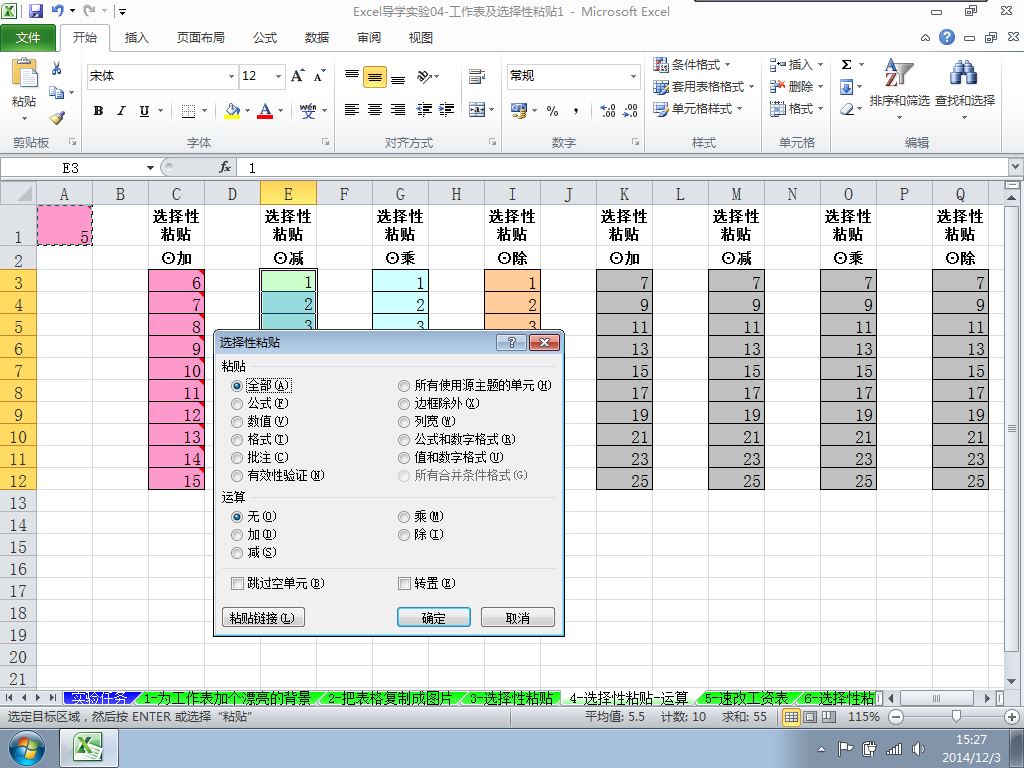This screenshot has width=1024, height=768.
Task: Open Excel Help question mark icon
Action: pyautogui.click(x=947, y=37)
